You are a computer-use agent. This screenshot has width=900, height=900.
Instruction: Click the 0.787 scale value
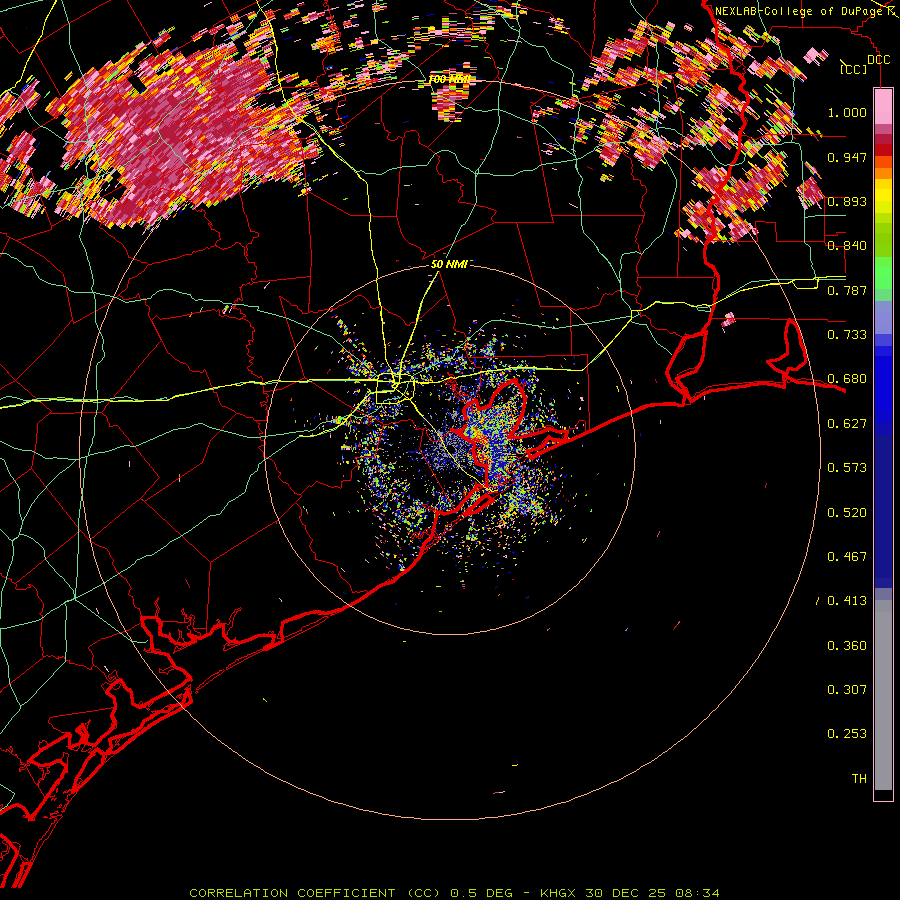[847, 290]
